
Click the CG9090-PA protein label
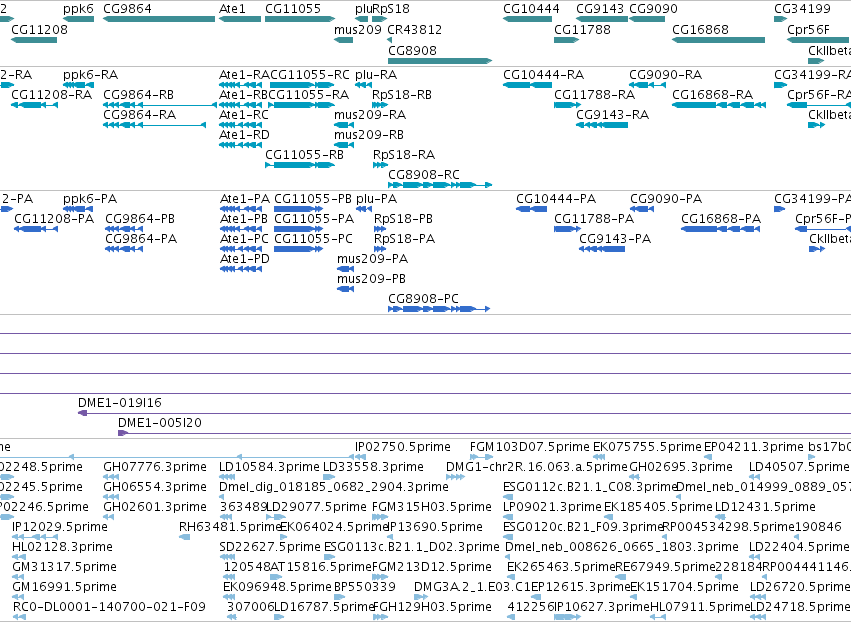[666, 199]
